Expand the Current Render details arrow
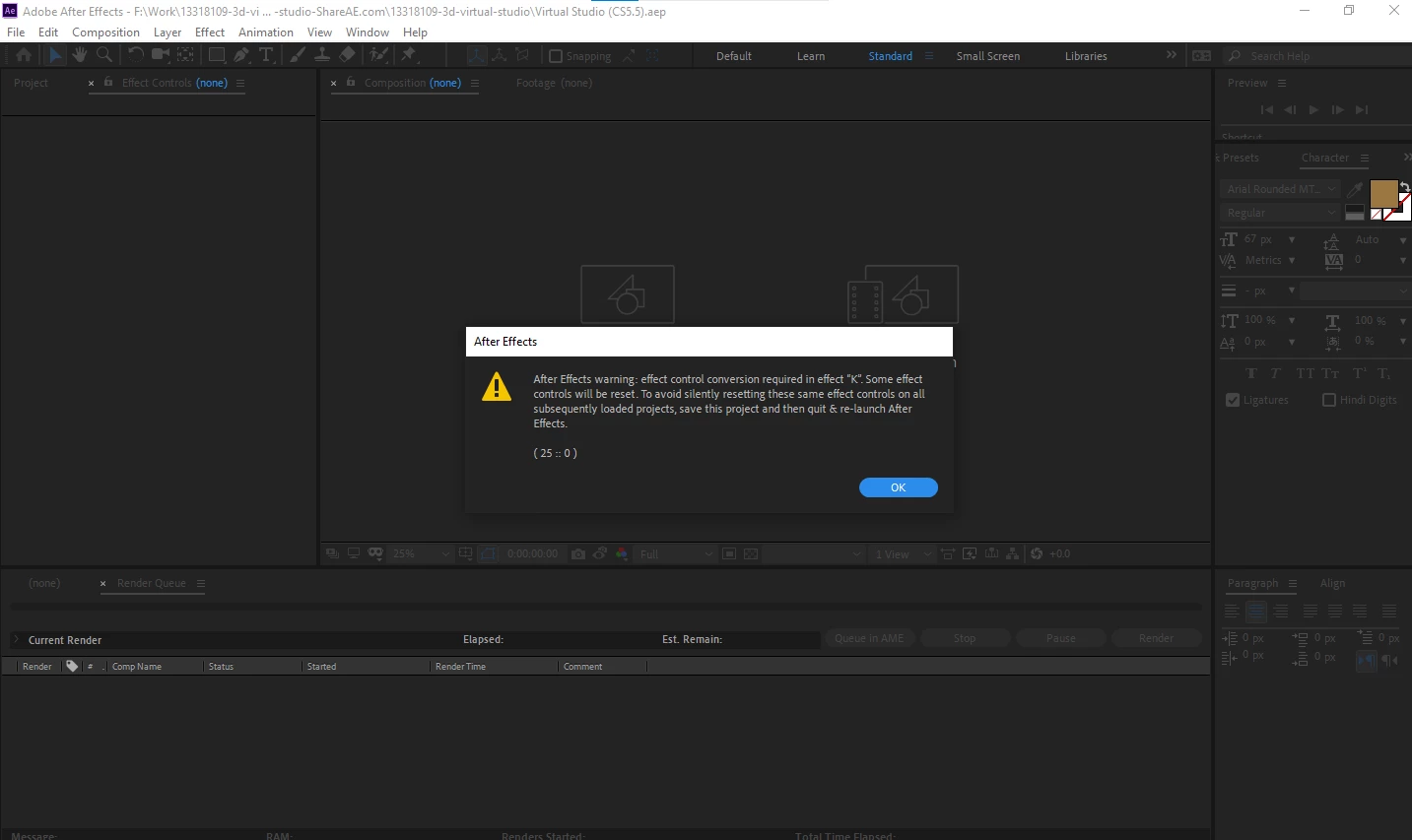The image size is (1412, 840). click(x=16, y=640)
